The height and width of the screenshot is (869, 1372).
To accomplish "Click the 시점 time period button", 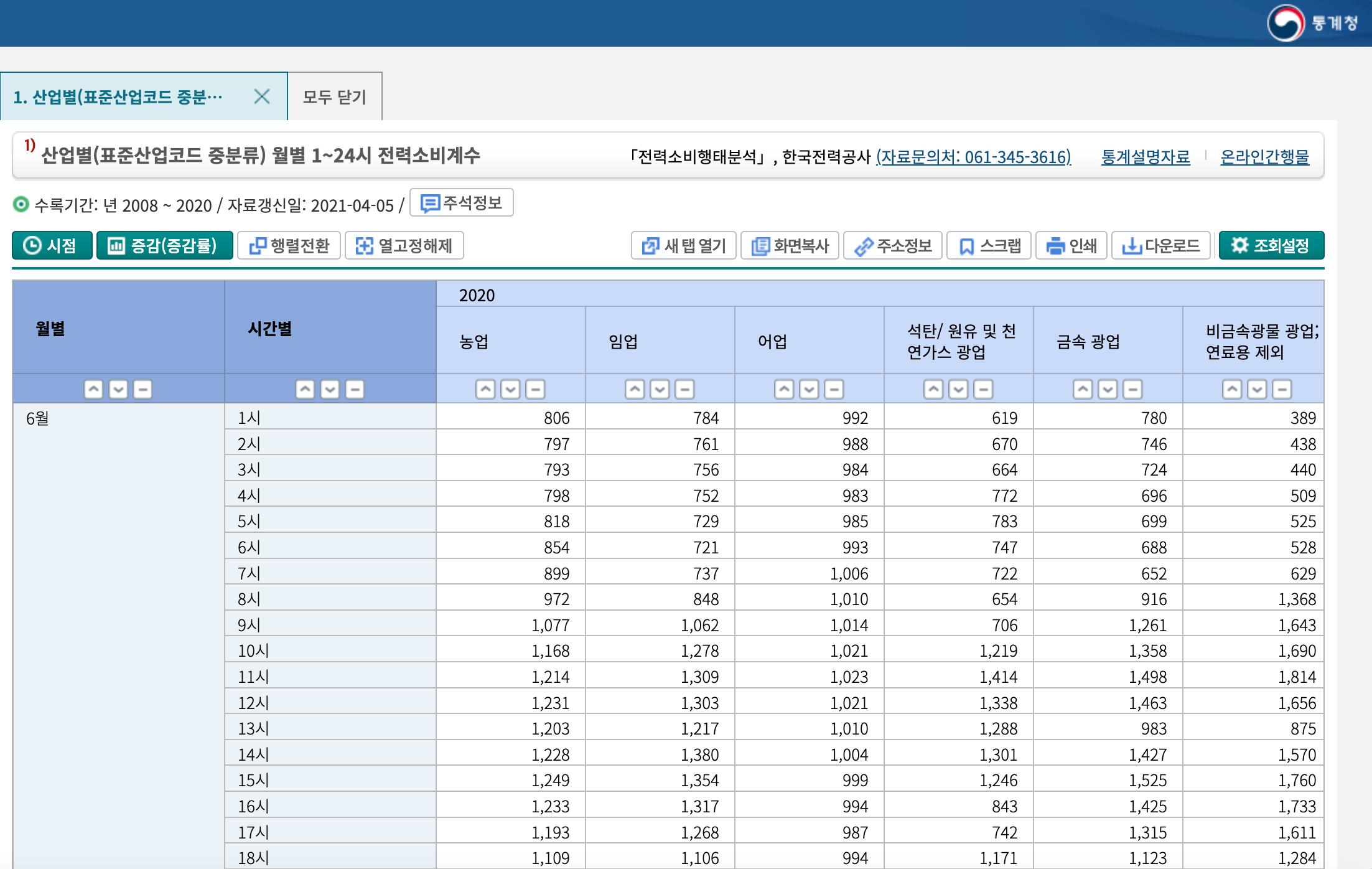I will tap(52, 246).
